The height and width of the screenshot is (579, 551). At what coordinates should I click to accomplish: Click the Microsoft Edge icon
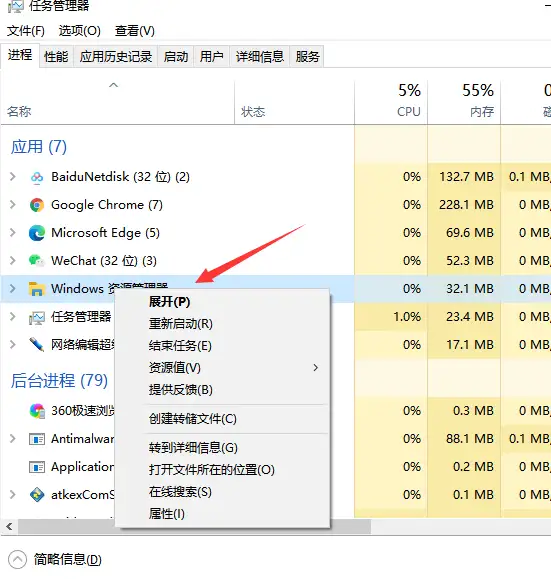click(x=37, y=233)
